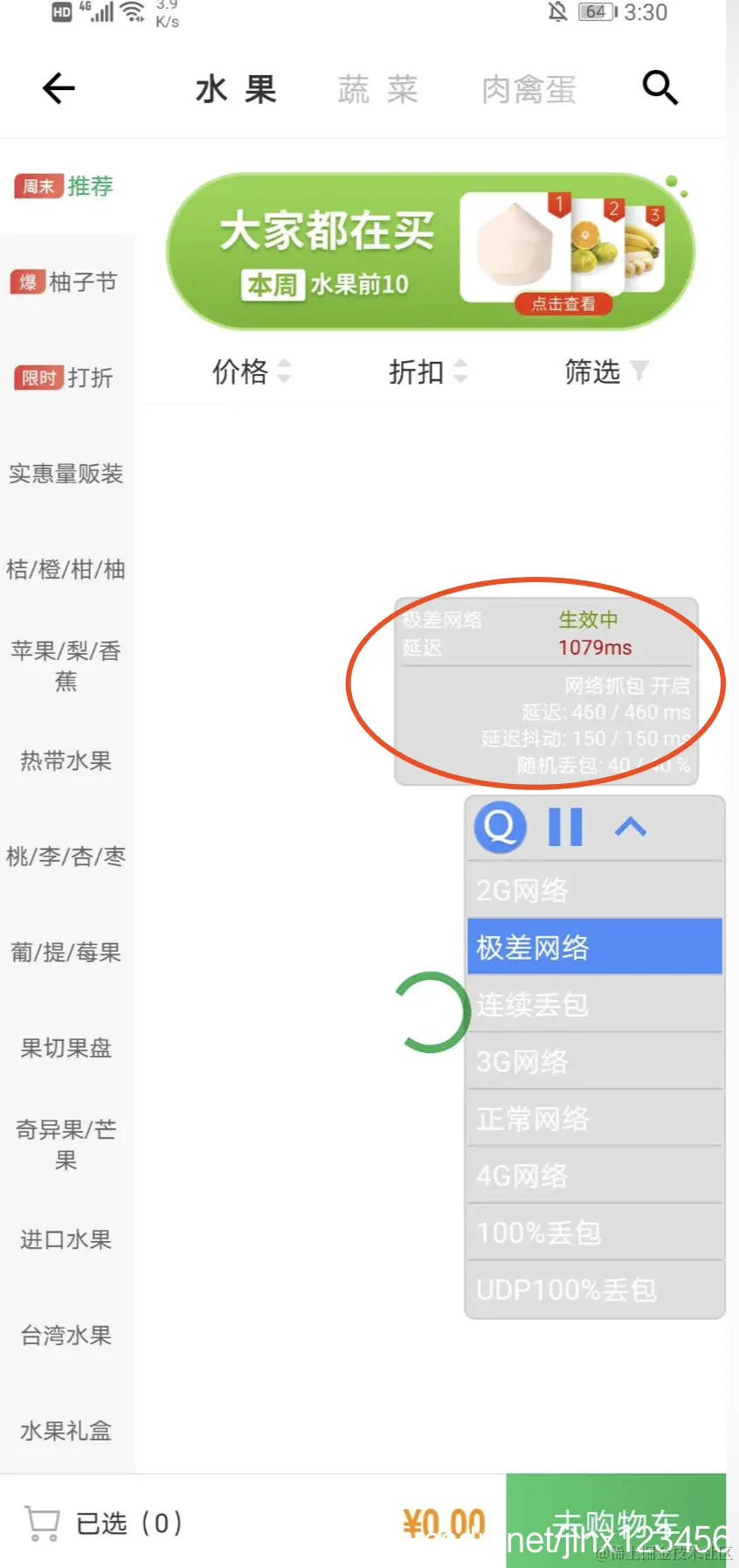Tap the blue Q logo icon
Screen dimensions: 739x1568
click(500, 826)
